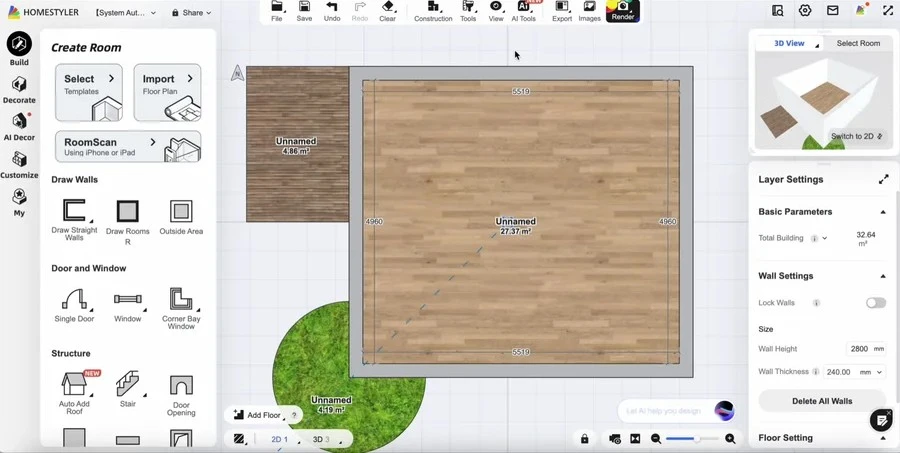Toggle the Lock Walls switch
900x453 pixels.
(875, 303)
